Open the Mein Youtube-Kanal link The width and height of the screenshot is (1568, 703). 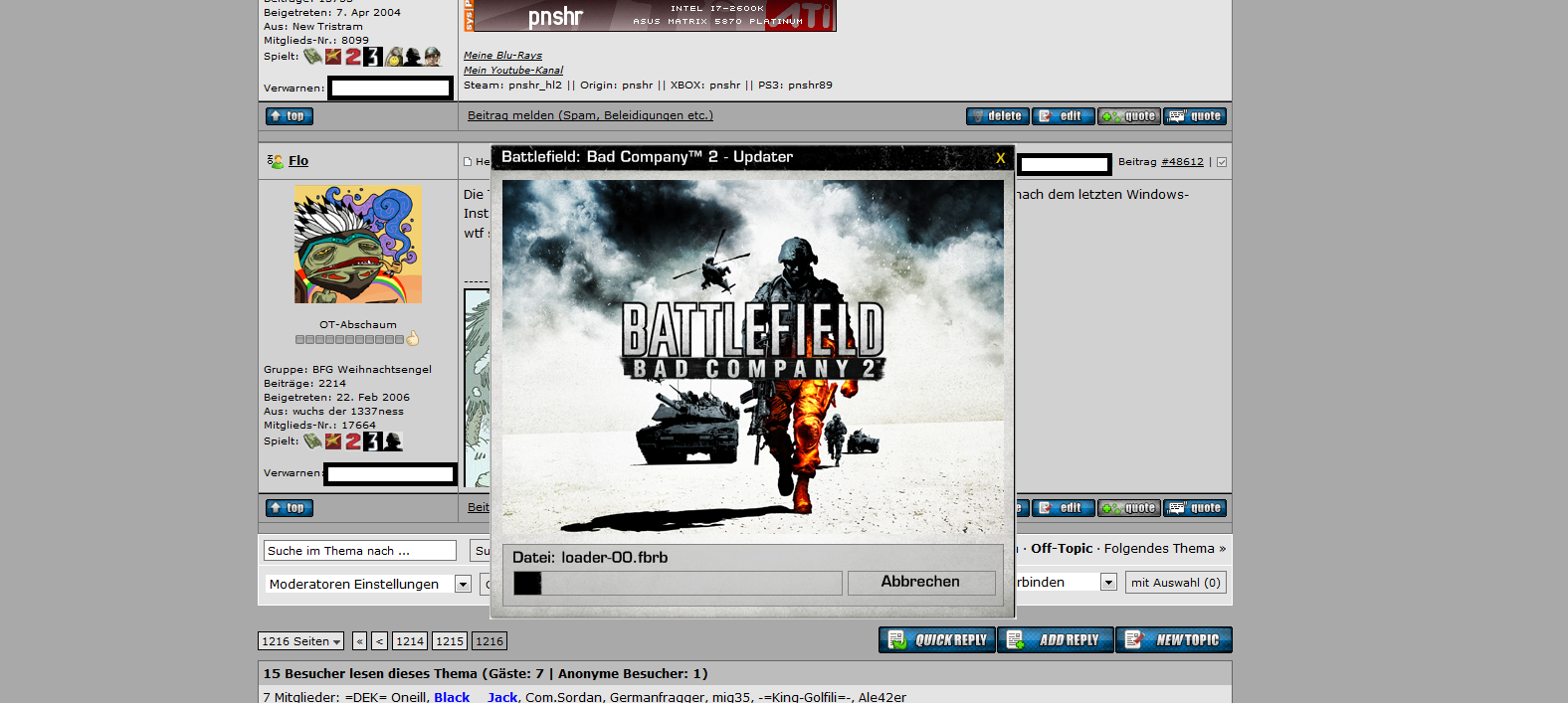coord(513,71)
